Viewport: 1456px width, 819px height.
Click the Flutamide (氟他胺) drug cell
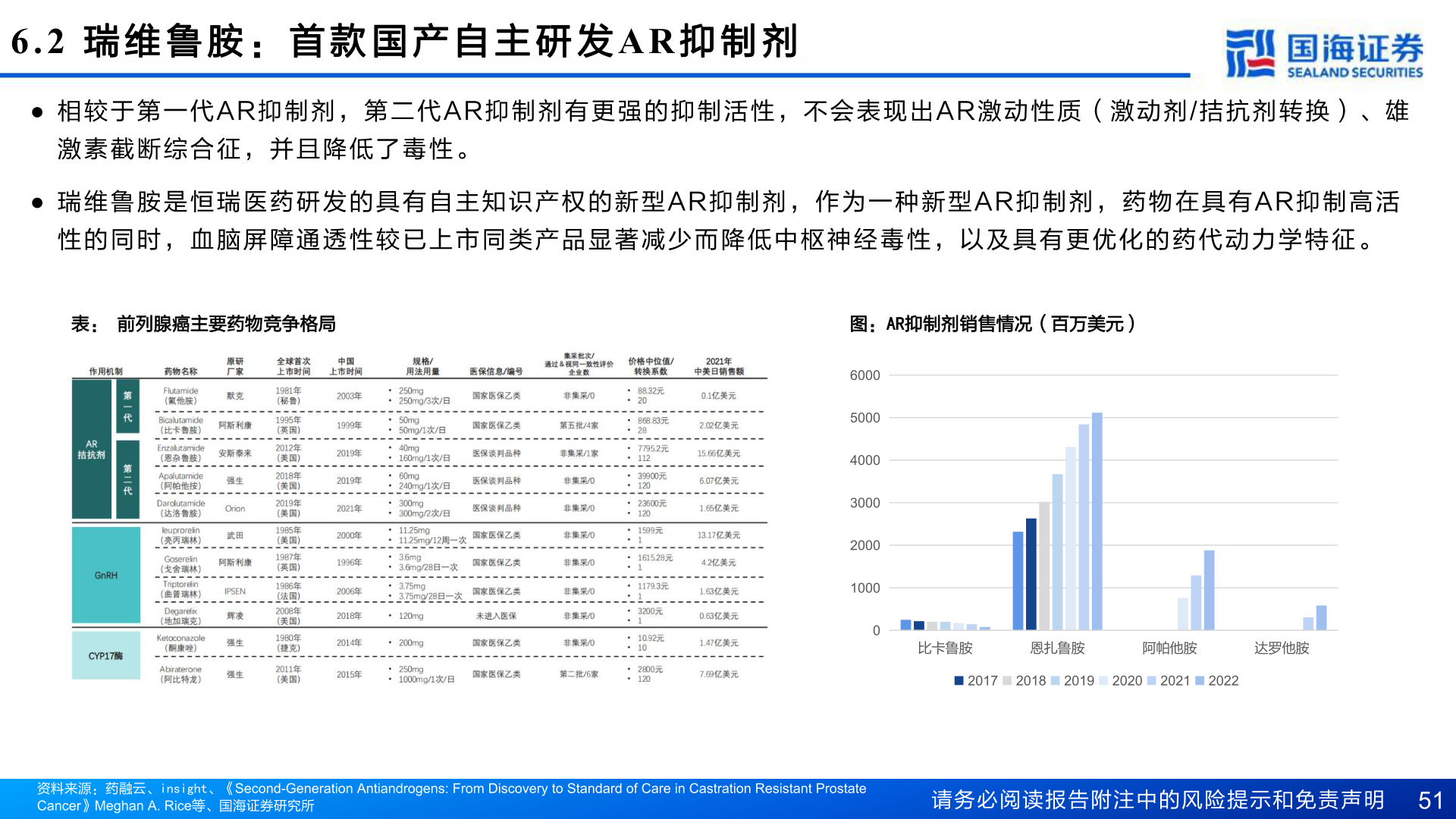[180, 396]
